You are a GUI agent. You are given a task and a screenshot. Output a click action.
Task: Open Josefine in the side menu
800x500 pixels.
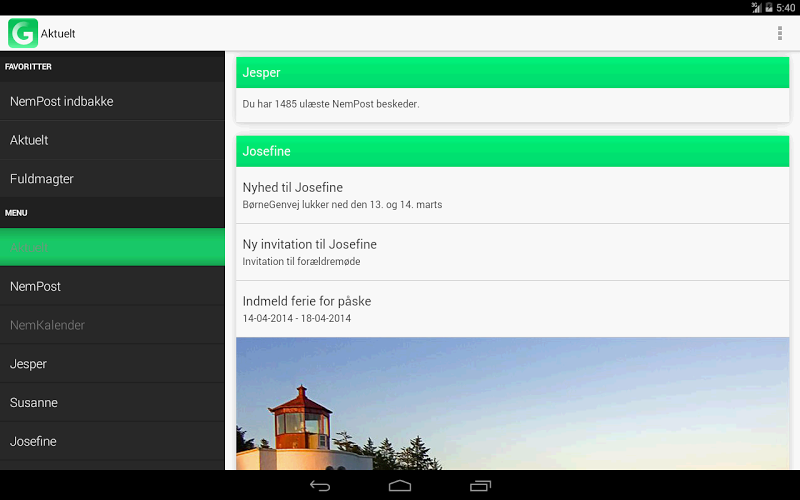click(x=112, y=441)
